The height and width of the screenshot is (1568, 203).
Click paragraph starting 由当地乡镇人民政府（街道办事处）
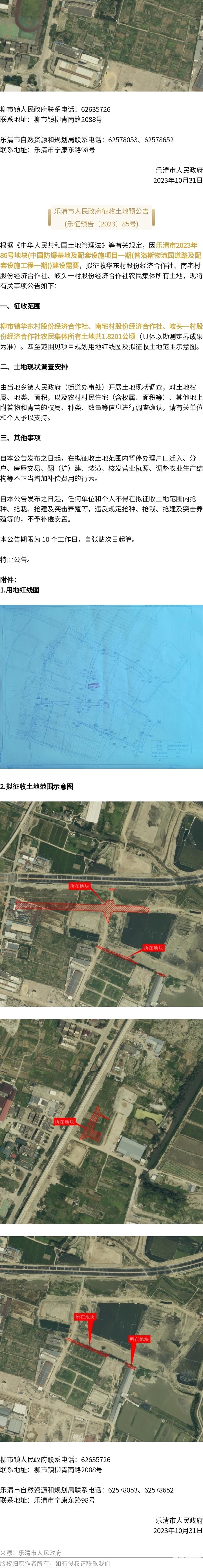click(x=101, y=402)
